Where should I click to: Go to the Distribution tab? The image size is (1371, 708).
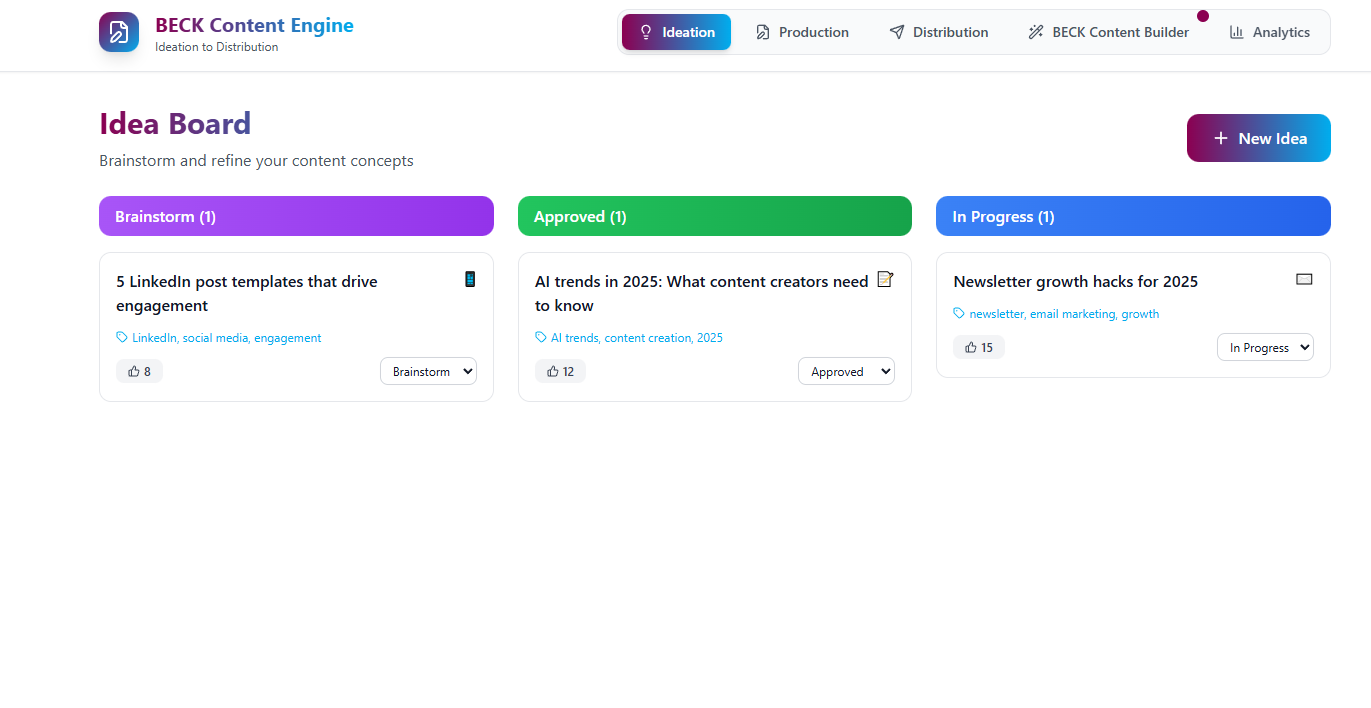pyautogui.click(x=938, y=32)
